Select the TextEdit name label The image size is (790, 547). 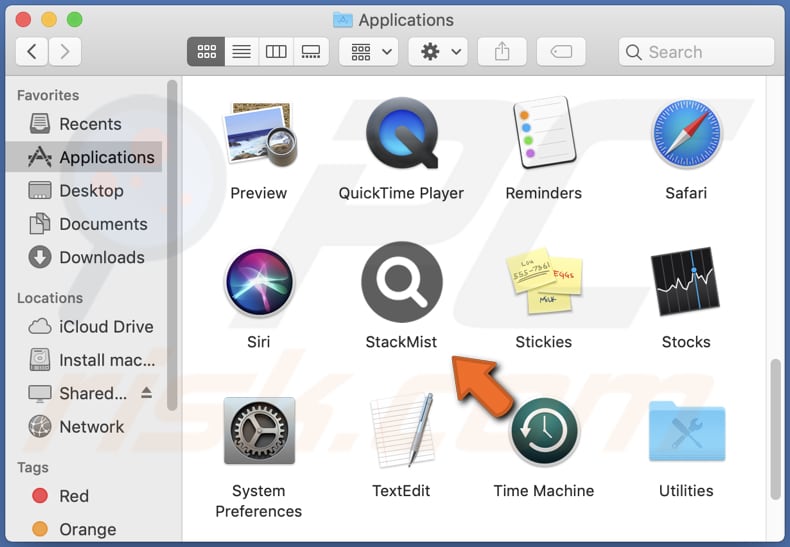402,491
